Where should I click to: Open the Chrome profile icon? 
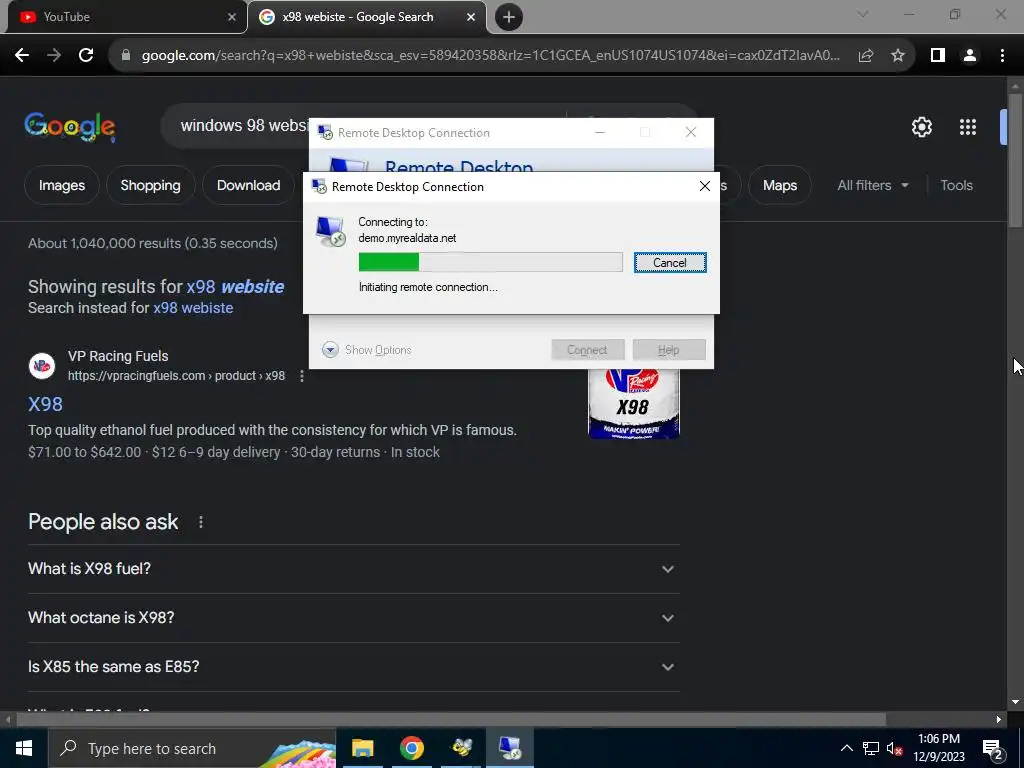pyautogui.click(x=970, y=56)
